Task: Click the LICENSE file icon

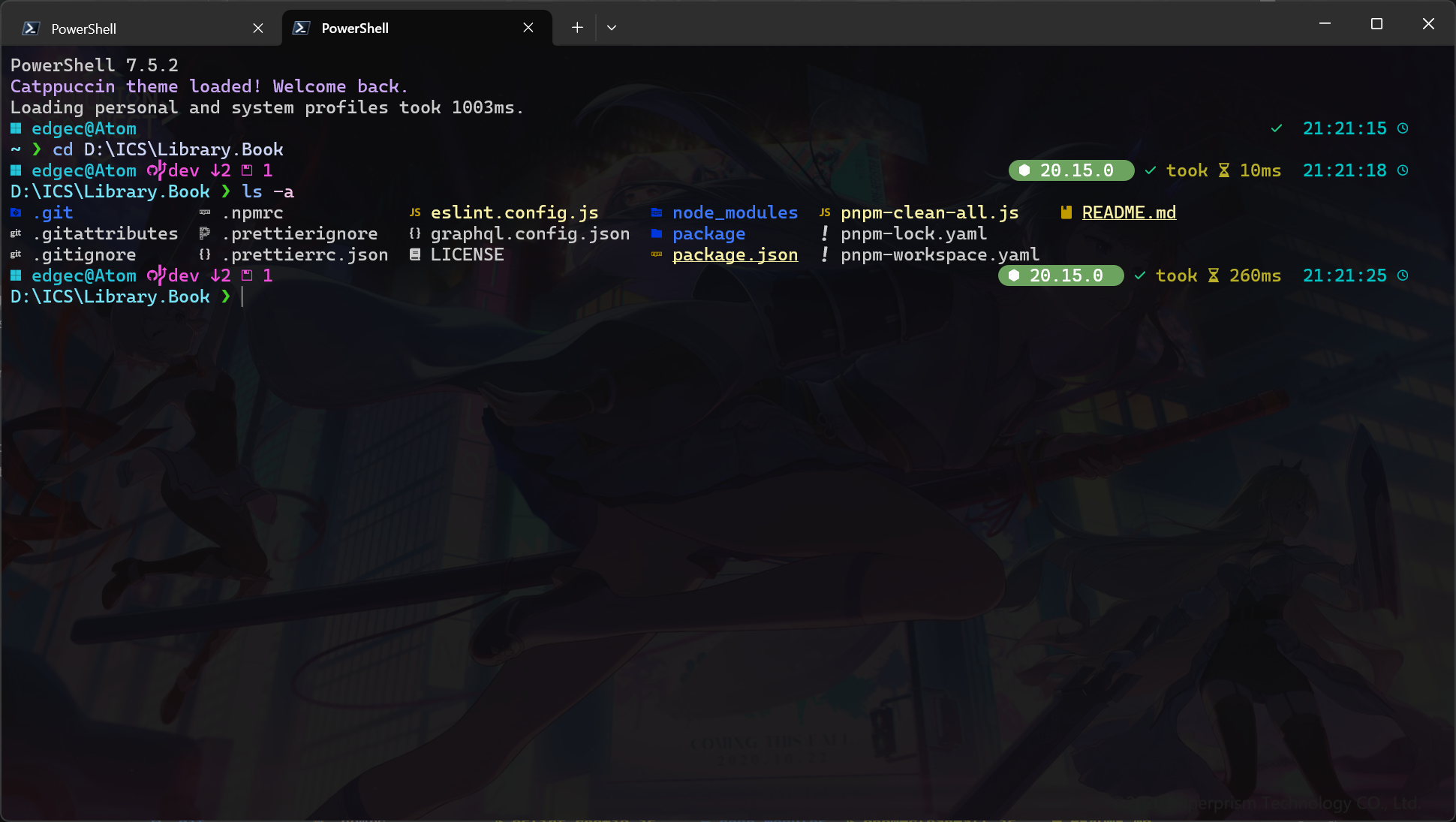Action: coord(415,255)
